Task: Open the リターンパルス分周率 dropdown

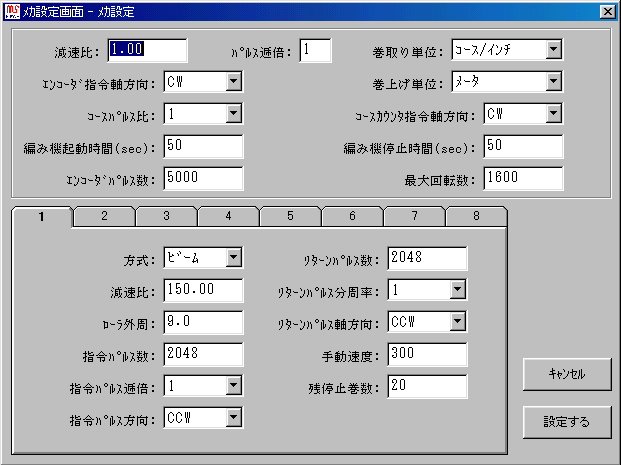Action: [x=457, y=290]
